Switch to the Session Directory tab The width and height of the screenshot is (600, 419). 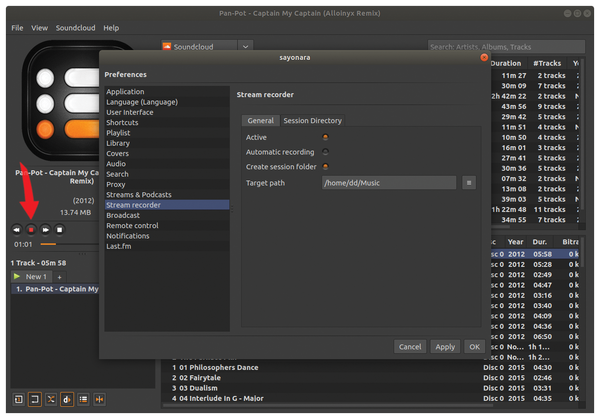[312, 121]
